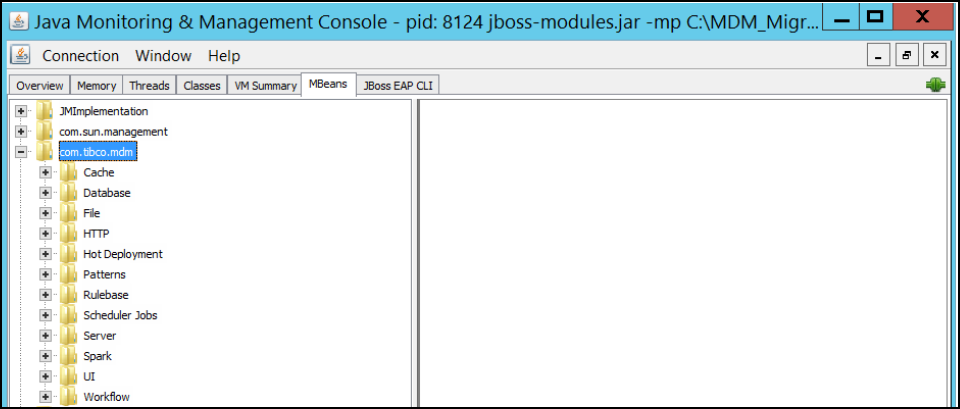Expand the Rulebase node
The width and height of the screenshot is (960, 409).
(x=45, y=295)
